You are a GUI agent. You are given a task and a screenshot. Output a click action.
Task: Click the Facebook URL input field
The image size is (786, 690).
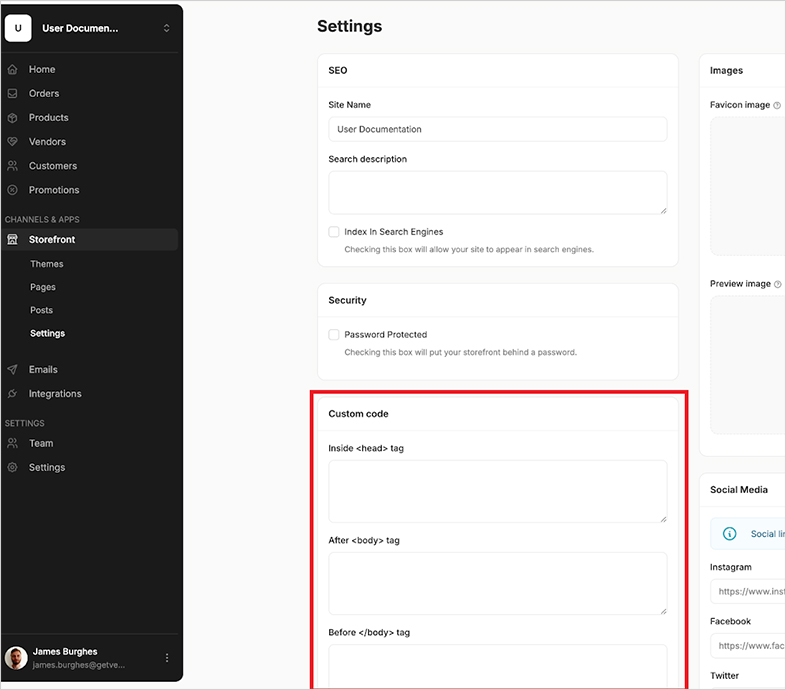click(747, 646)
